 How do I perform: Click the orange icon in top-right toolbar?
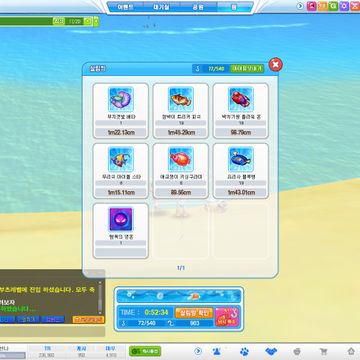tap(322, 6)
